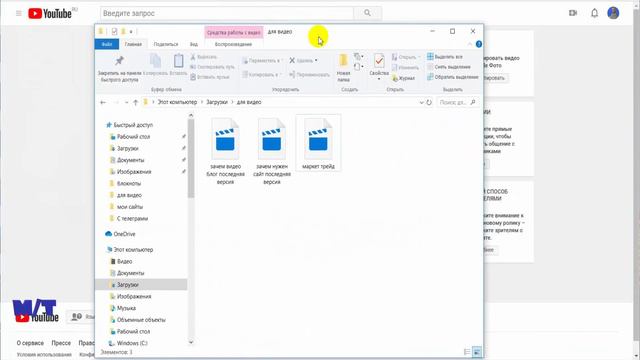Open 'для видео' folder in sidebar
Screen dimensions: 640x360
pyautogui.click(x=126, y=195)
